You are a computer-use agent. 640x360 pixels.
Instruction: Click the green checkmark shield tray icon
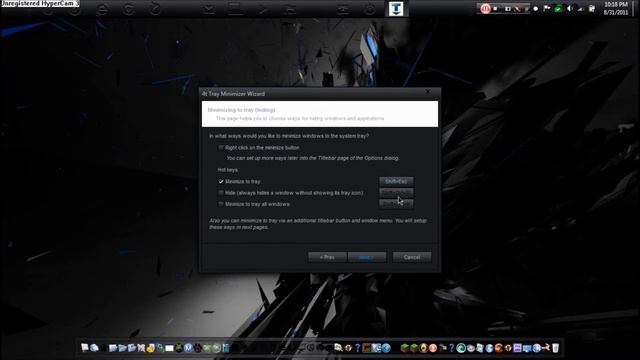(x=558, y=9)
